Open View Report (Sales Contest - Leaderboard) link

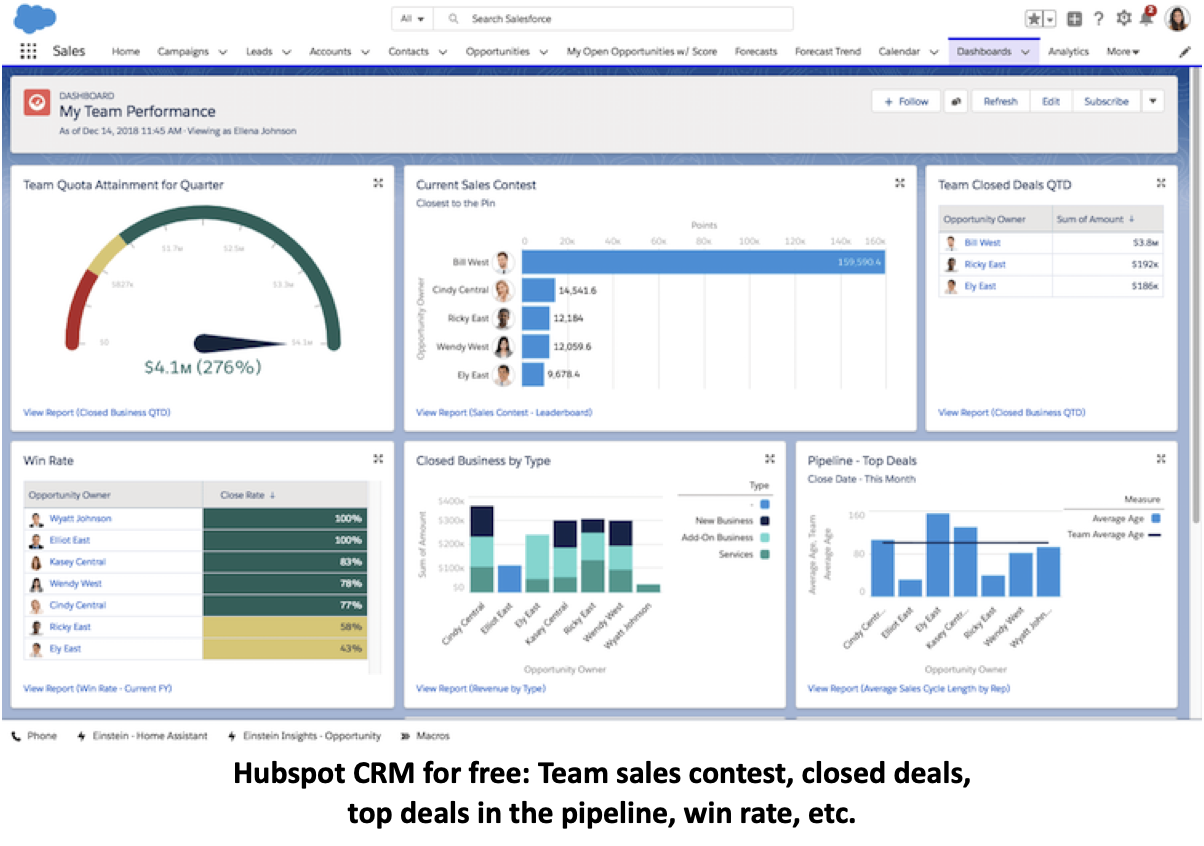[504, 412]
